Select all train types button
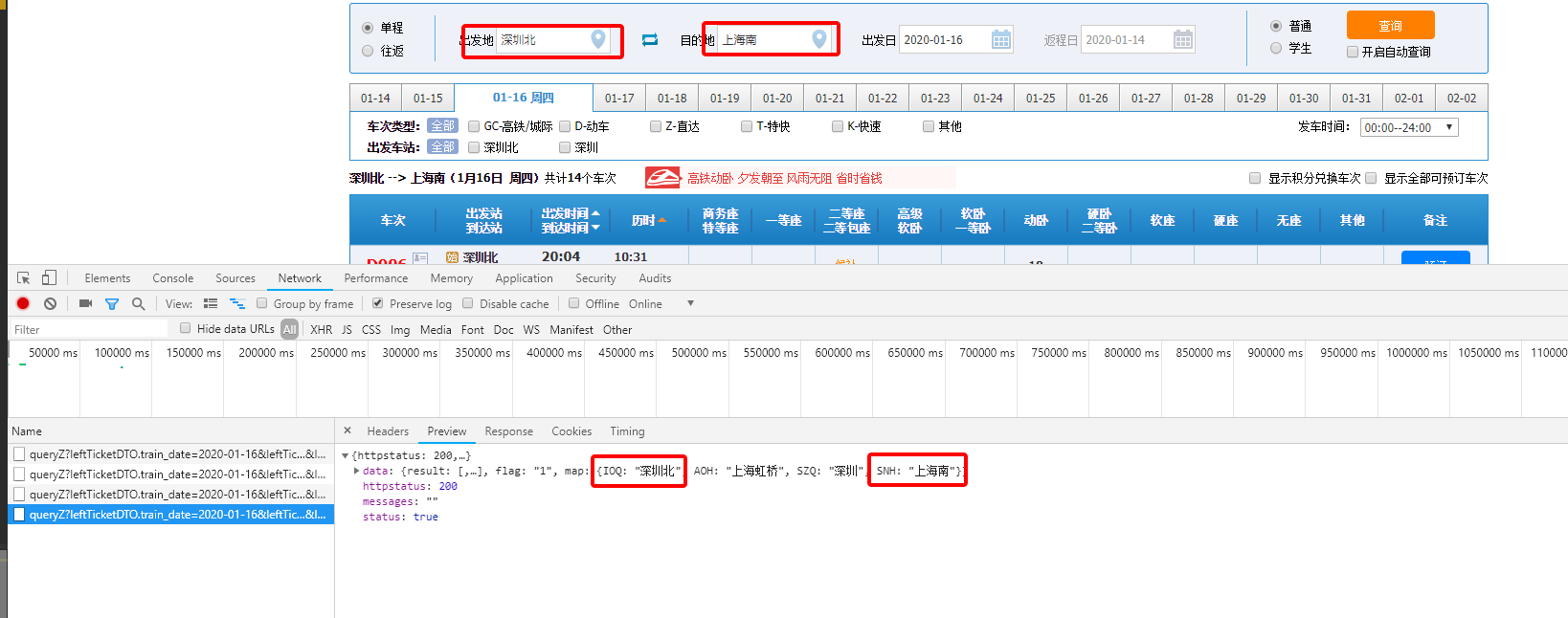The width and height of the screenshot is (1568, 618). tap(442, 125)
